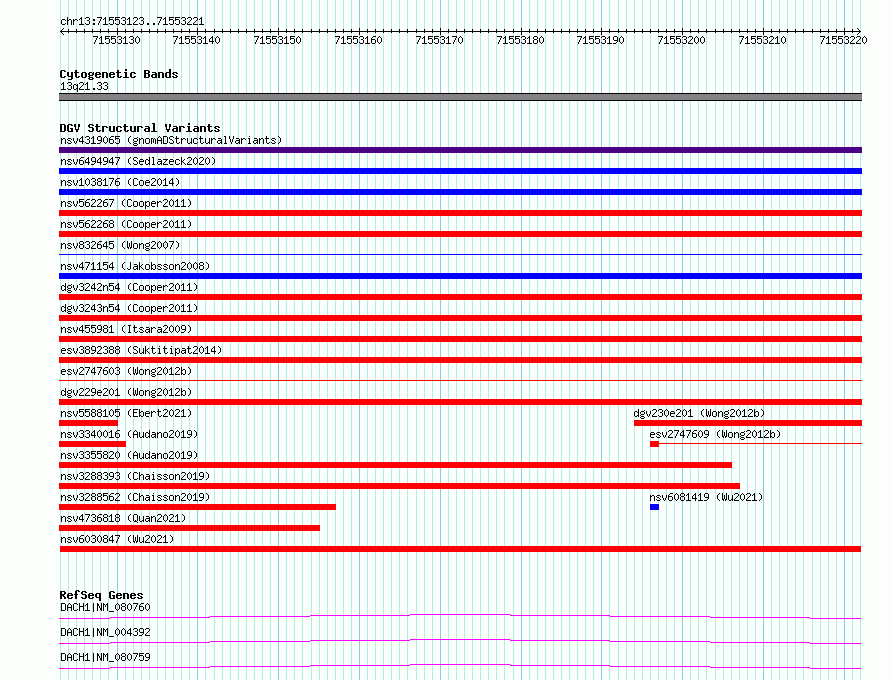Select nsv471154 Jakobsson2008 variant label
Viewport: 890px width, 680px height.
(x=135, y=266)
